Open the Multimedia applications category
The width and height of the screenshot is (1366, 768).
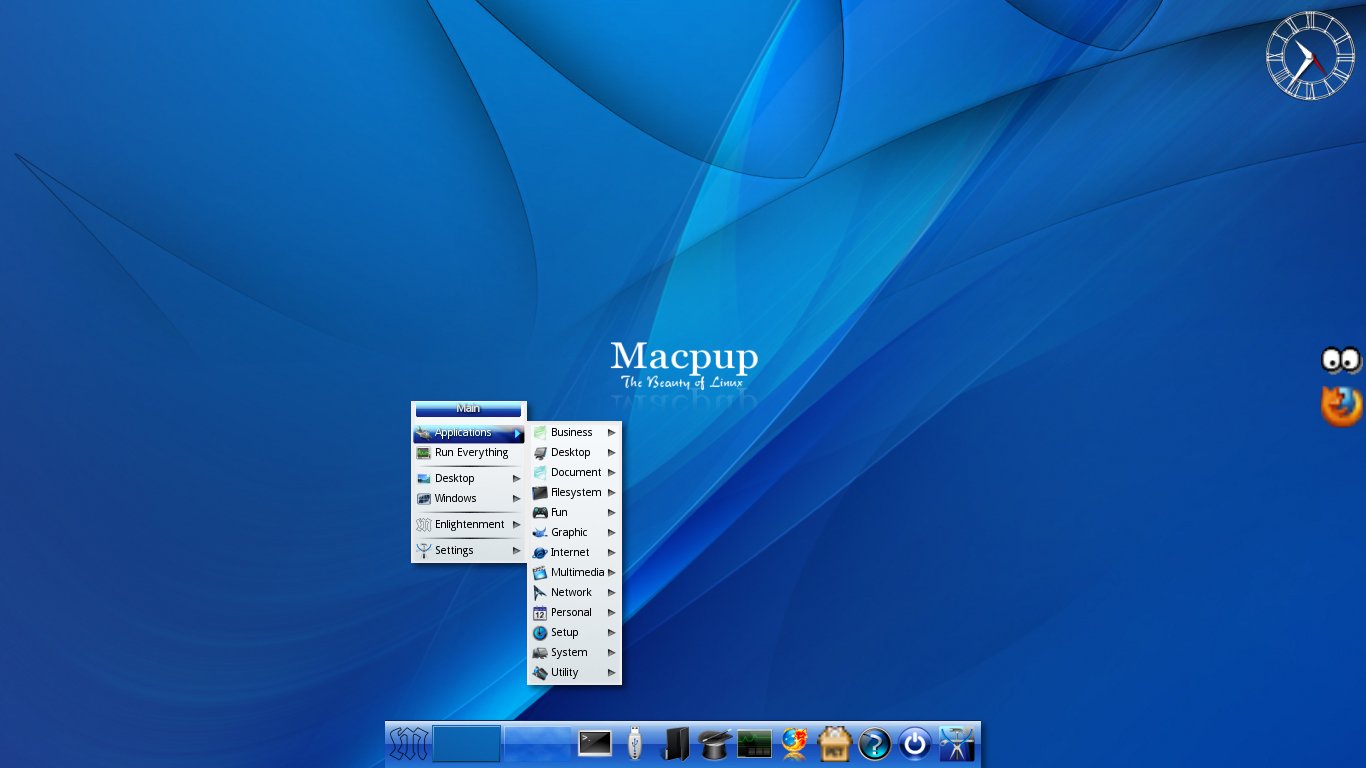point(575,573)
